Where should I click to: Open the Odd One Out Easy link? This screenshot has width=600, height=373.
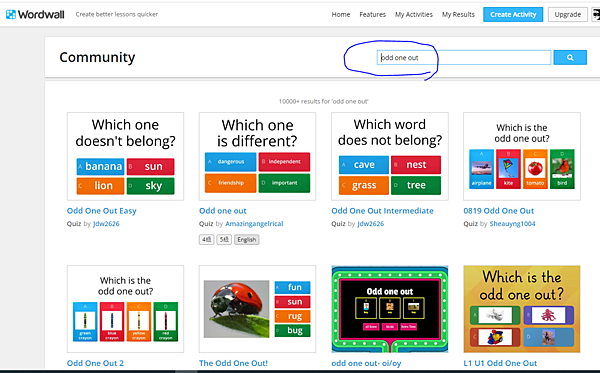coord(101,211)
